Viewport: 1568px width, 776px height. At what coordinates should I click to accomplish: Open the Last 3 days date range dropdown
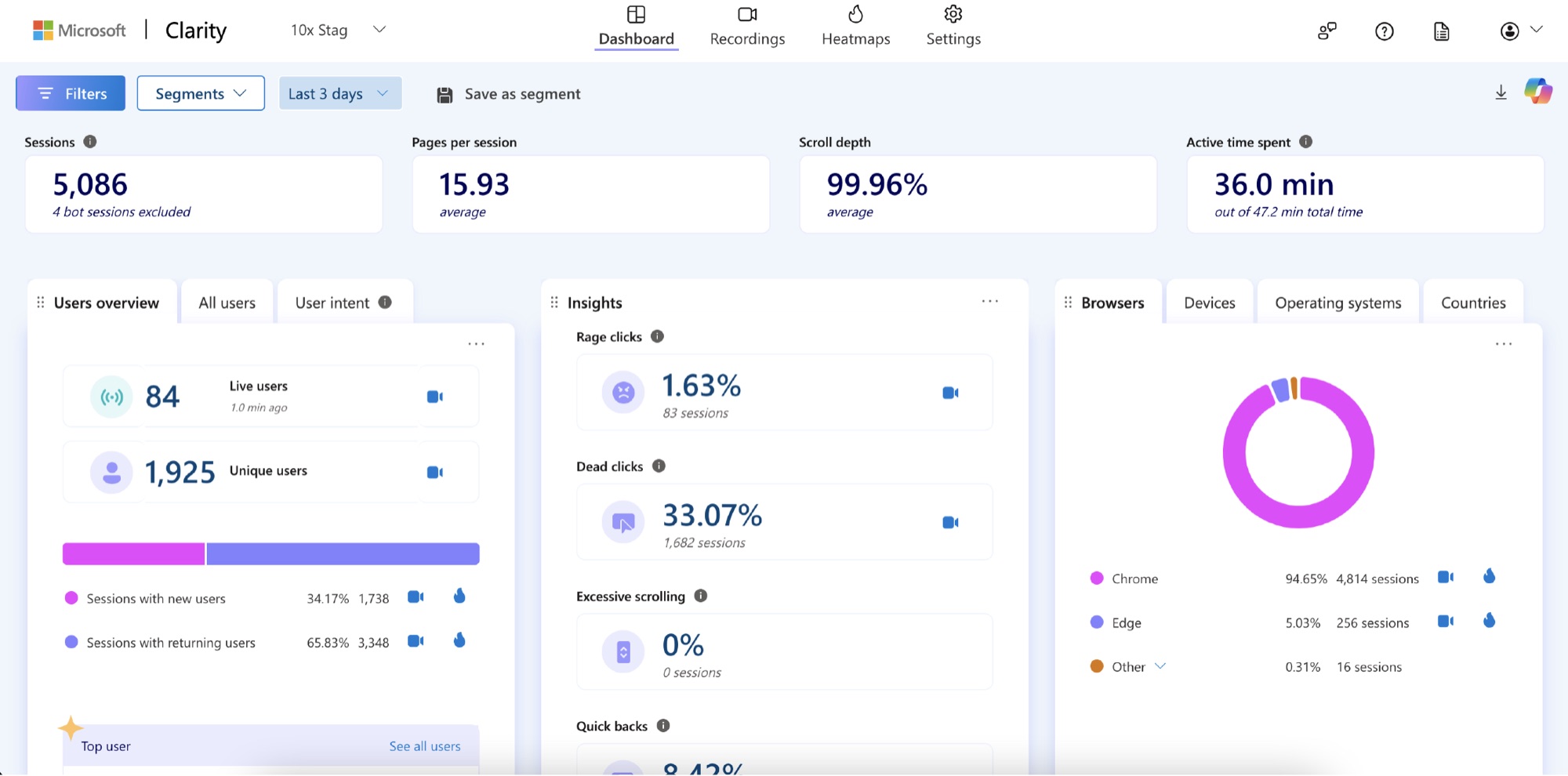tap(340, 93)
